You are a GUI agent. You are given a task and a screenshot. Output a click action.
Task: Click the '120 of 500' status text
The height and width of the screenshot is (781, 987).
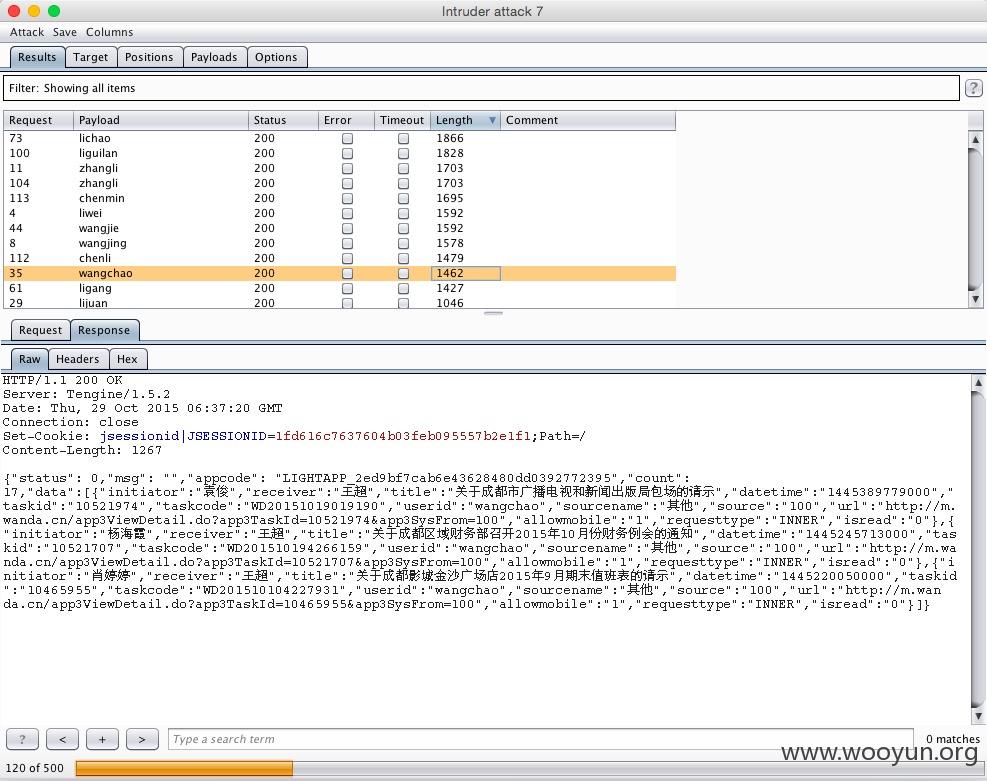tap(35, 768)
